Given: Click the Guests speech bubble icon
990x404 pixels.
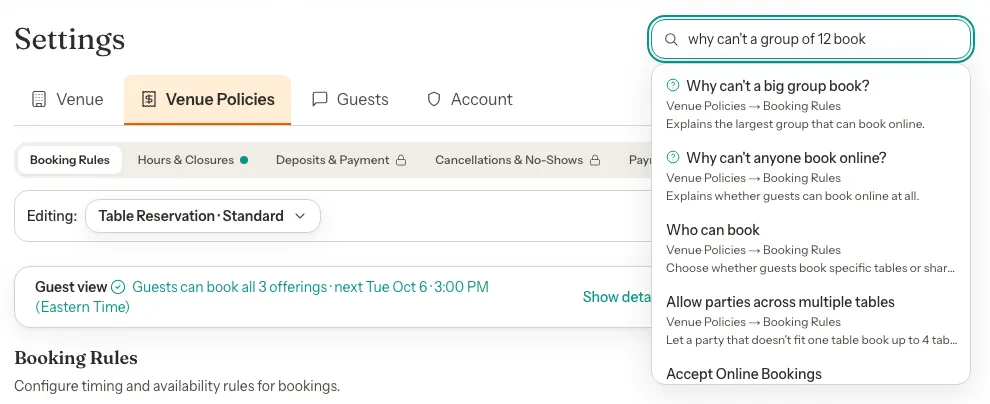Looking at the screenshot, I should (320, 100).
